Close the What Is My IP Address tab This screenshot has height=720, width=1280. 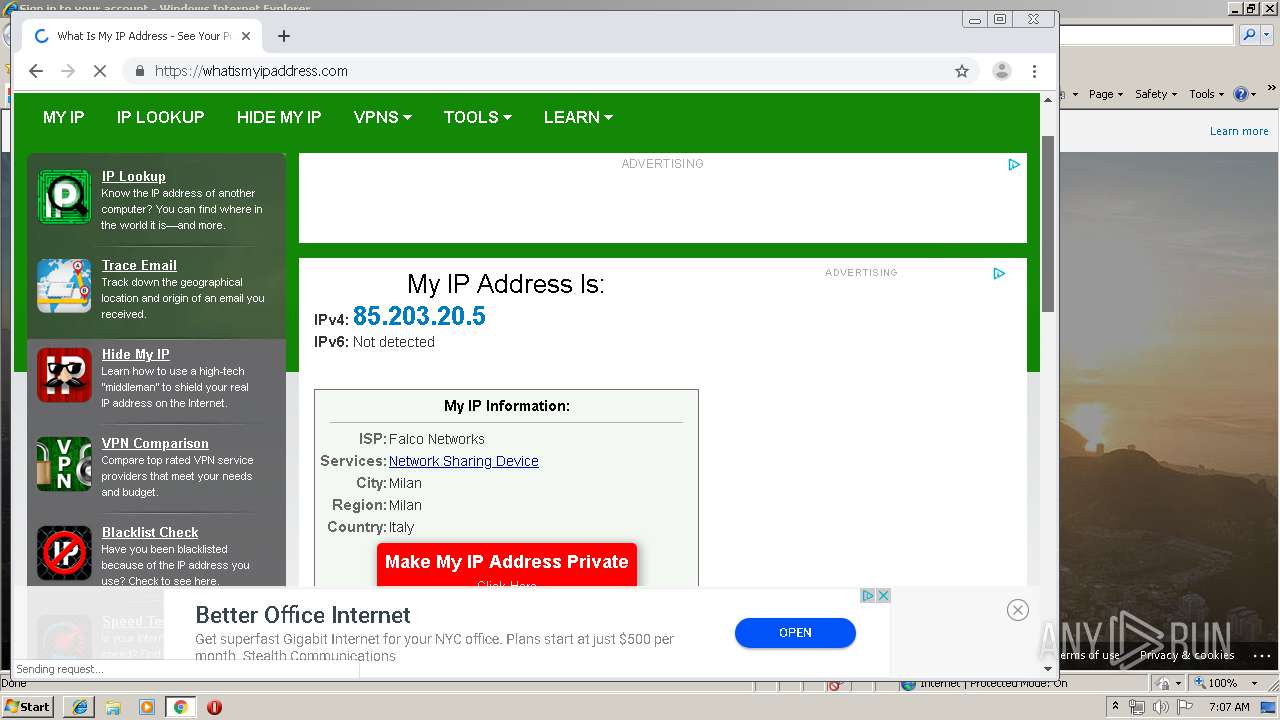click(246, 36)
